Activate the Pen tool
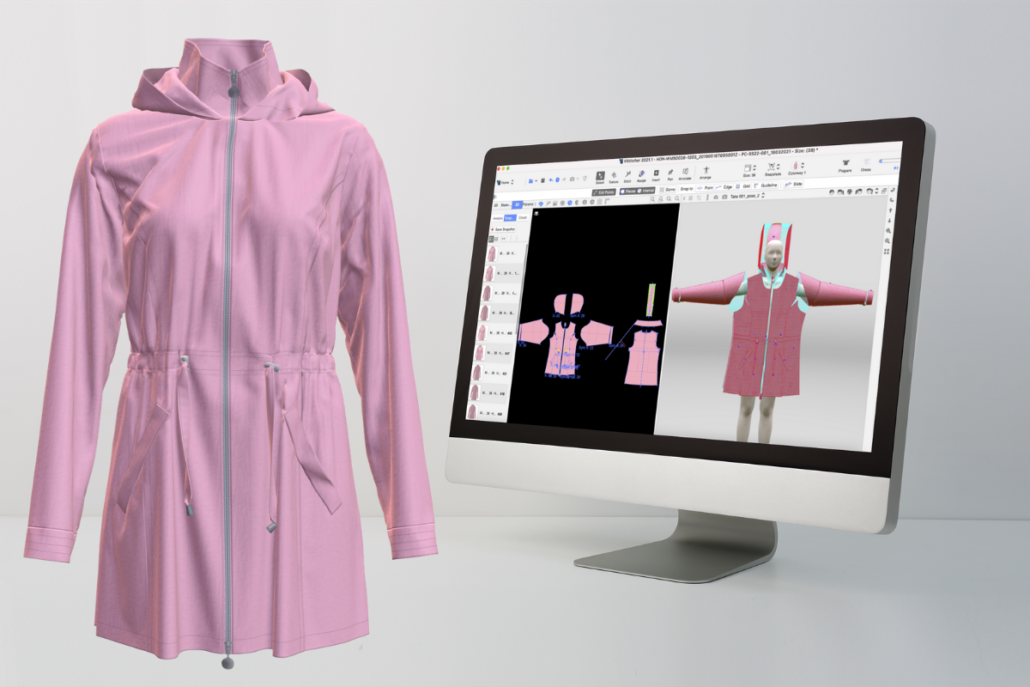The width and height of the screenshot is (1030, 687). 670,175
